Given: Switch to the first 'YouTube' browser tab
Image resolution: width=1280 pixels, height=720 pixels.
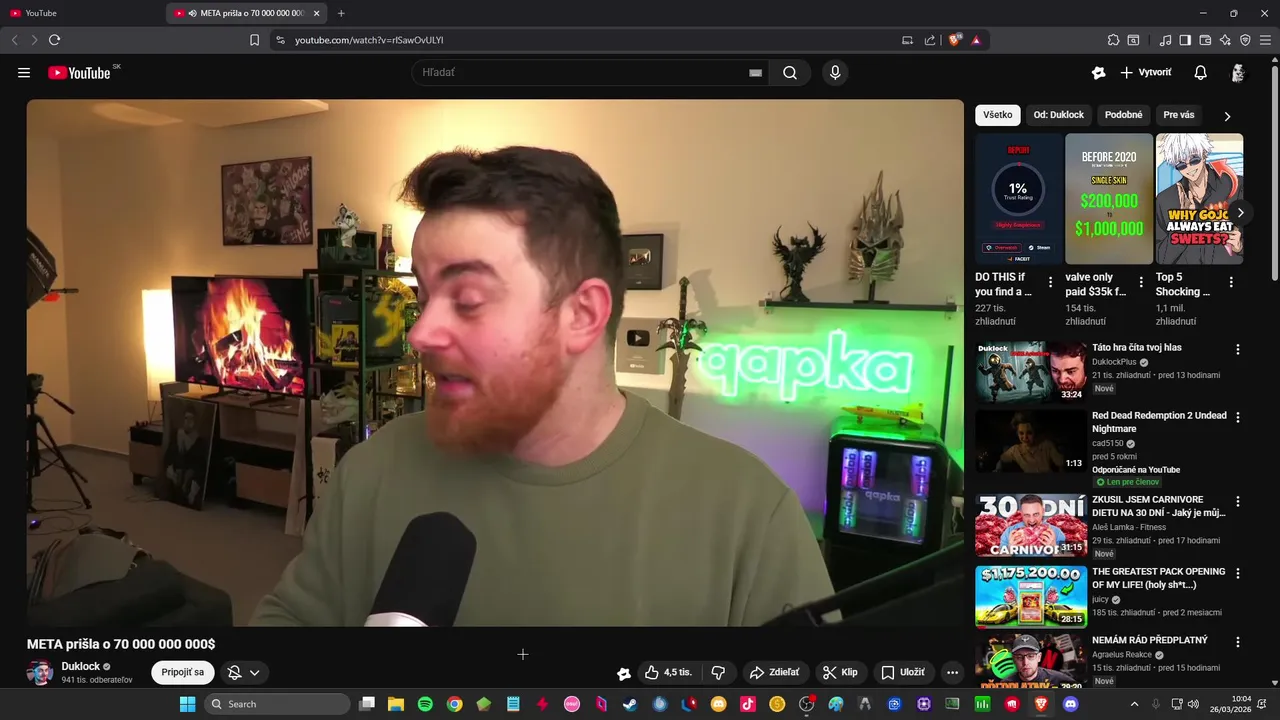Looking at the screenshot, I should [x=80, y=13].
